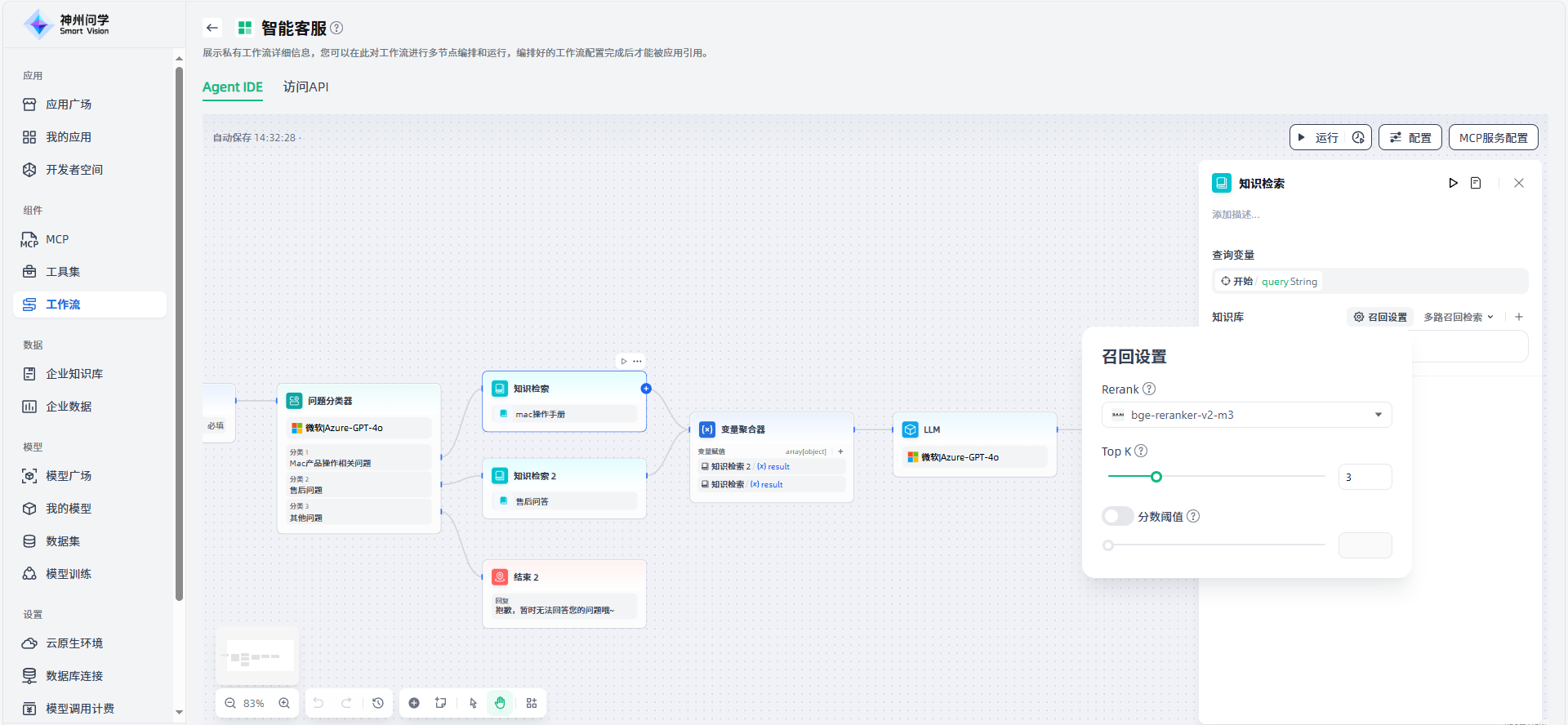
Task: Click the 配置 button
Action: [x=1410, y=138]
